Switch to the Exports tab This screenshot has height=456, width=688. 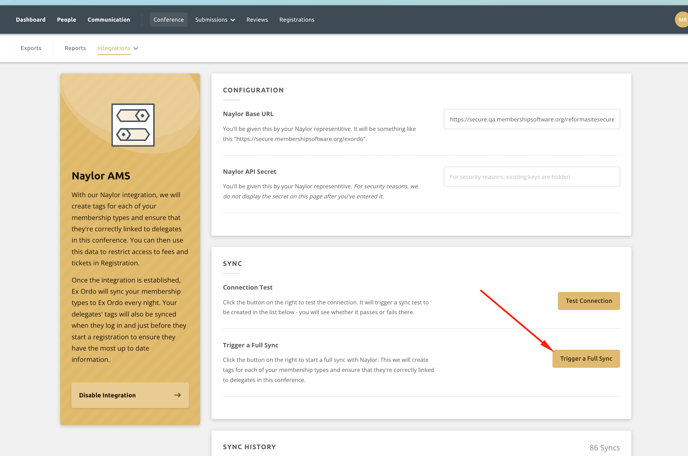tap(31, 48)
